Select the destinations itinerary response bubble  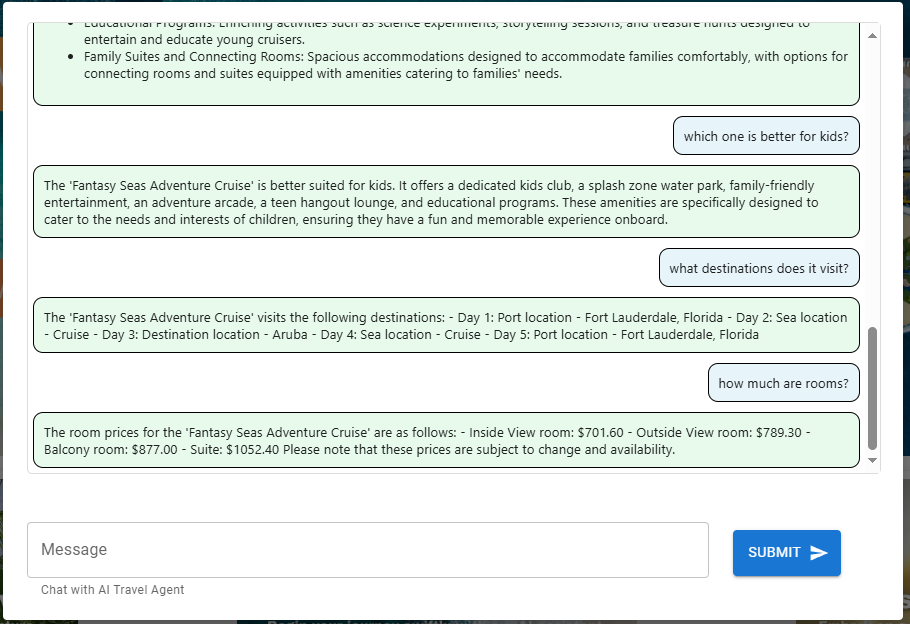447,325
